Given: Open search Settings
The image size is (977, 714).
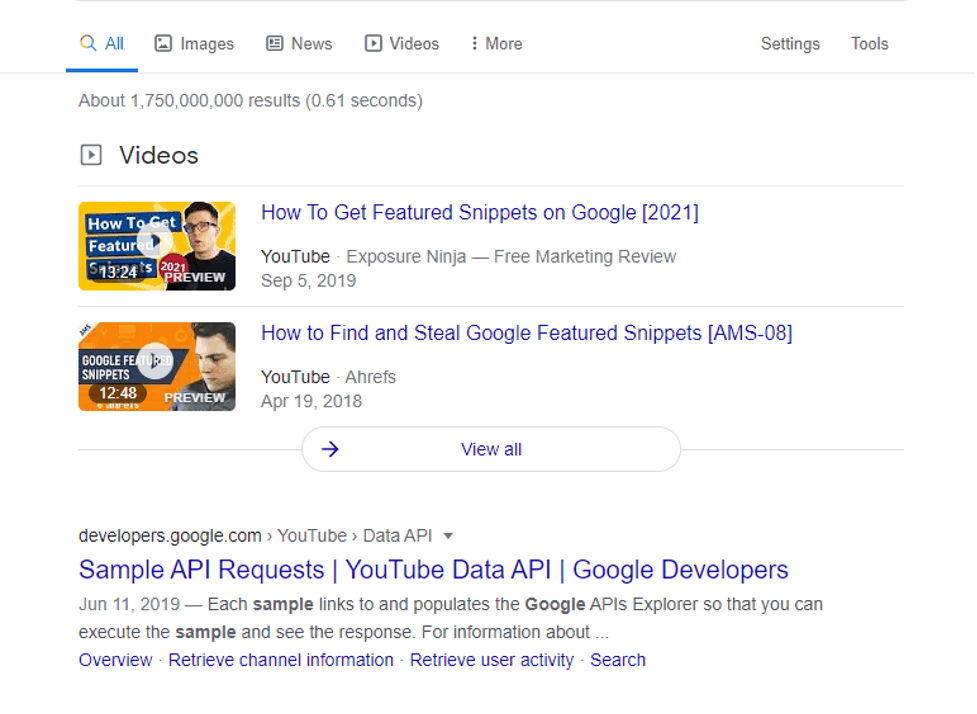Looking at the screenshot, I should (790, 43).
